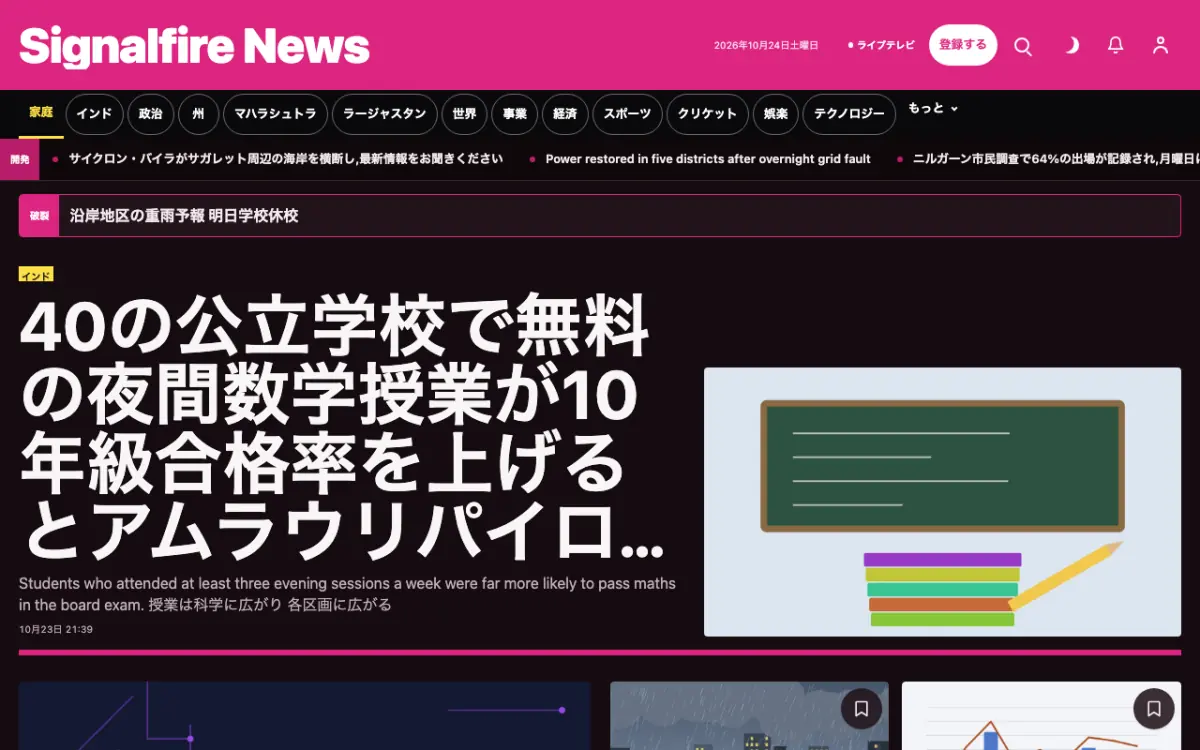Open the search magnifier icon
This screenshot has width=1200, height=750.
(1023, 46)
